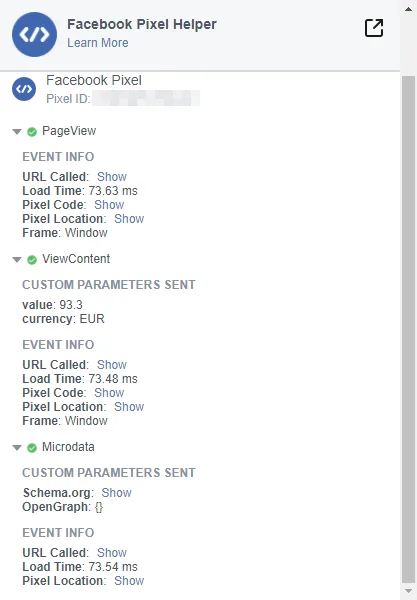
Task: Click green check icon next to Microdata
Action: (x=32, y=448)
